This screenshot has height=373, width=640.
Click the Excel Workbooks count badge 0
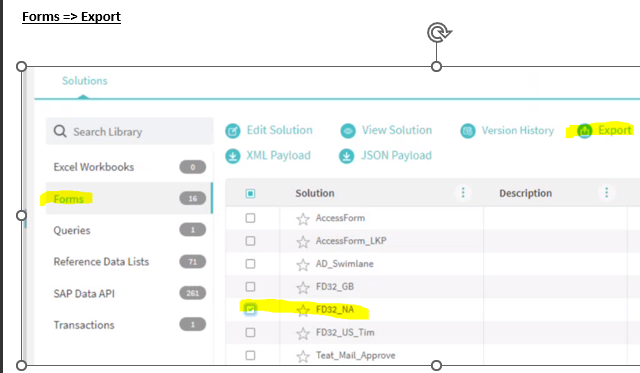(193, 167)
